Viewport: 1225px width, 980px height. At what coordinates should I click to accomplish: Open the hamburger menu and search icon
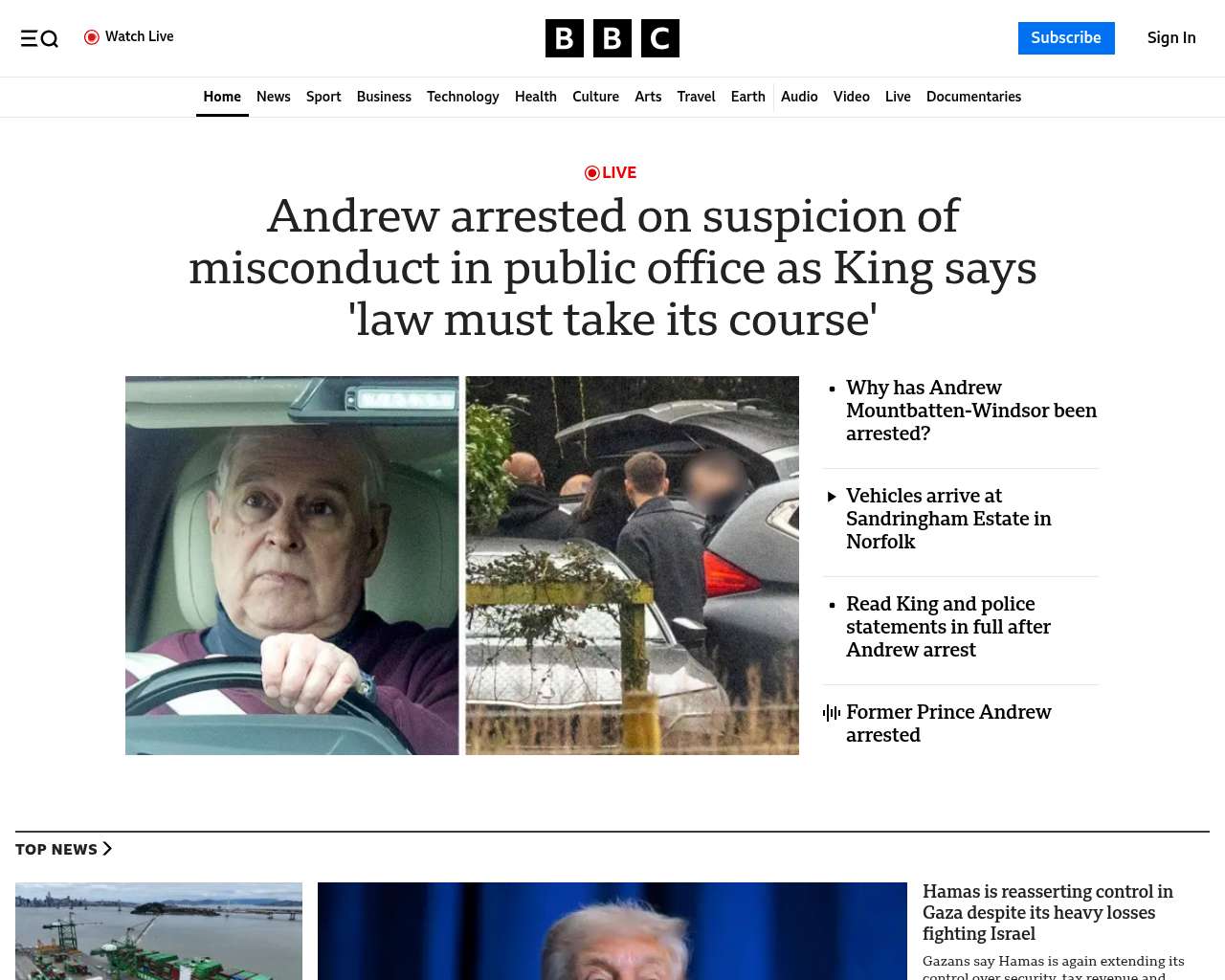tap(39, 38)
